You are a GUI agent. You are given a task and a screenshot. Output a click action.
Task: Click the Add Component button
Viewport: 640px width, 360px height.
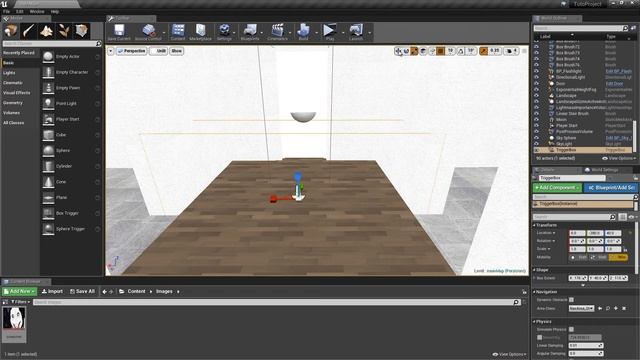click(557, 188)
